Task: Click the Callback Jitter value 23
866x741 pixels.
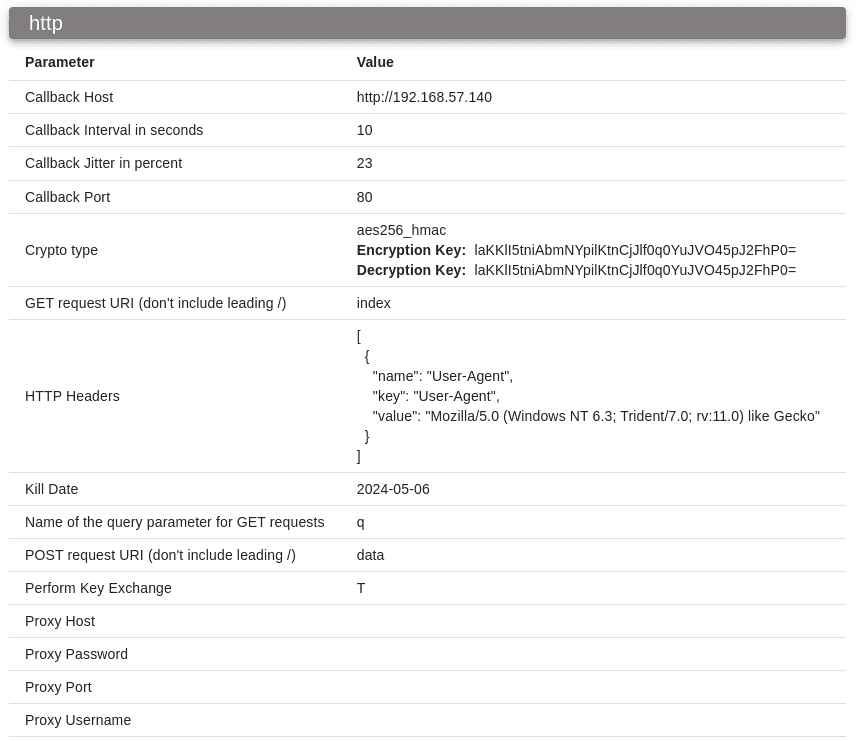Action: [x=364, y=163]
